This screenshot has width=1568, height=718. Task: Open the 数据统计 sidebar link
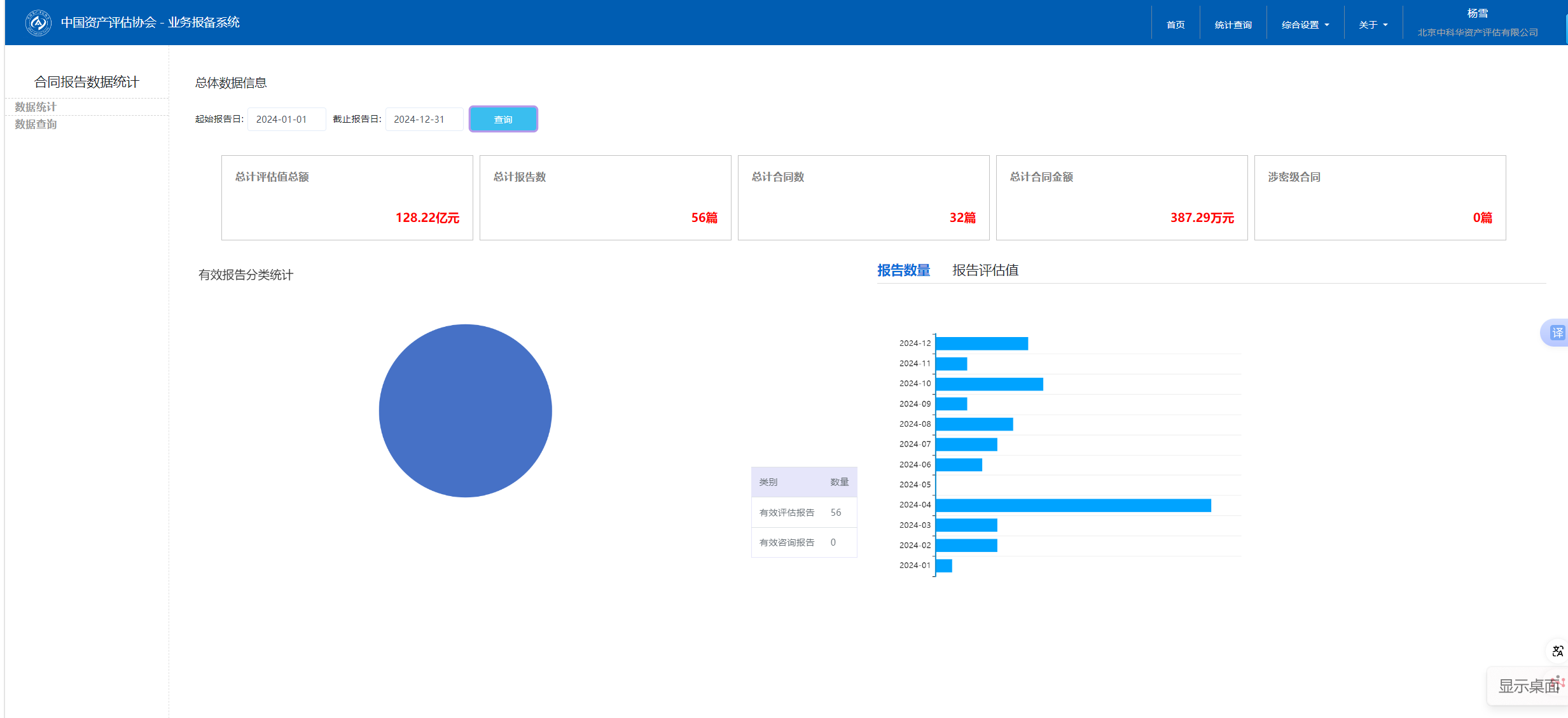36,107
